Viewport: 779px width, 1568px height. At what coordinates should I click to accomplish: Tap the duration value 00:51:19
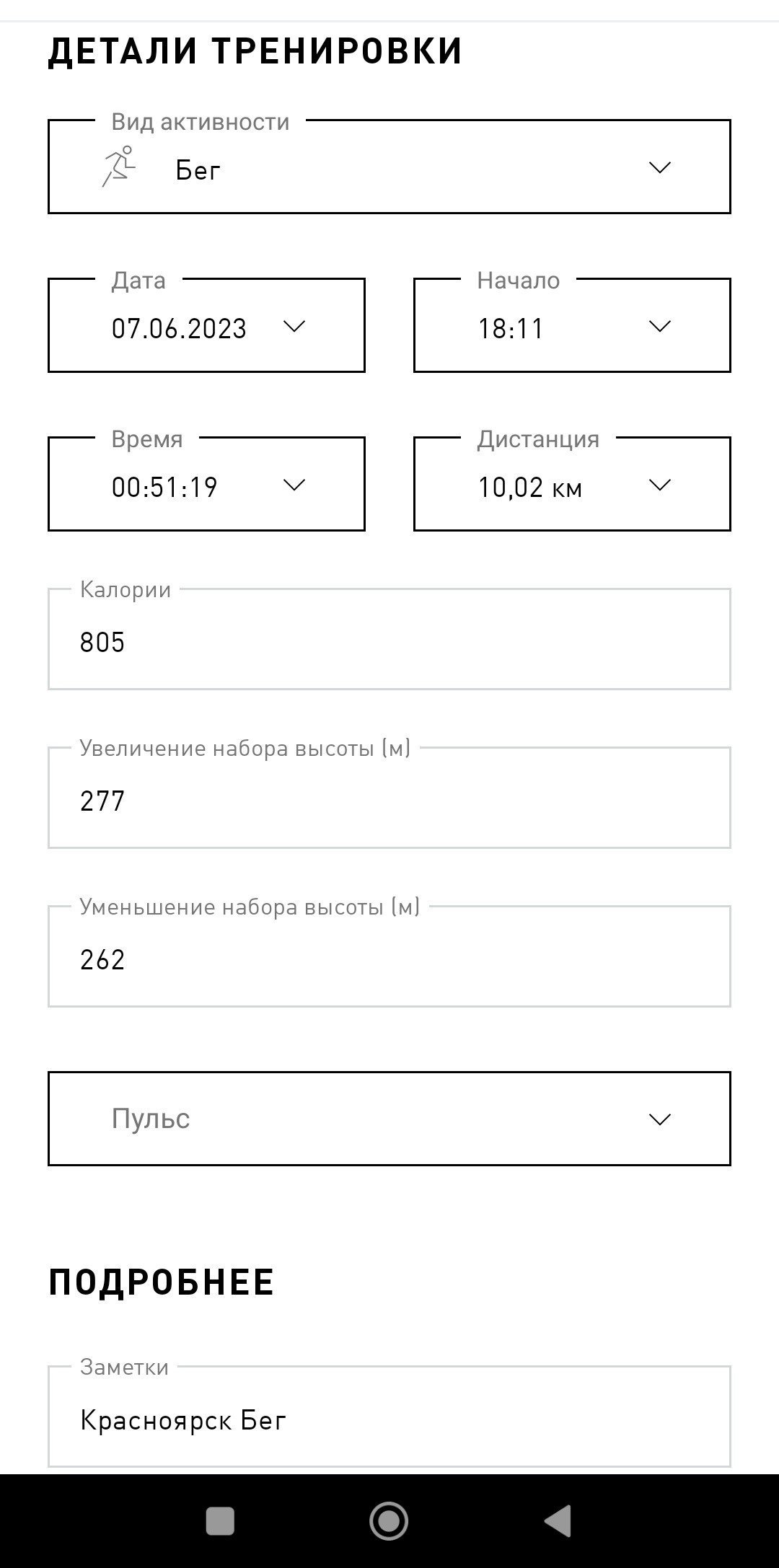pos(164,488)
